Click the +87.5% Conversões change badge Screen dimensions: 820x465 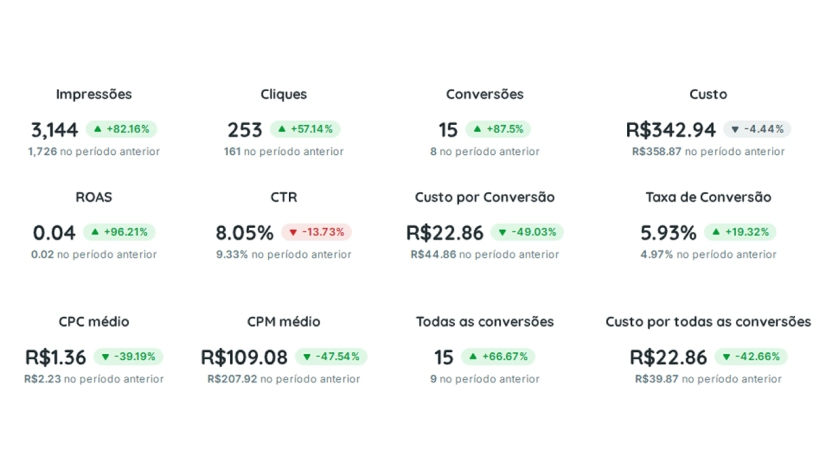[x=498, y=129]
